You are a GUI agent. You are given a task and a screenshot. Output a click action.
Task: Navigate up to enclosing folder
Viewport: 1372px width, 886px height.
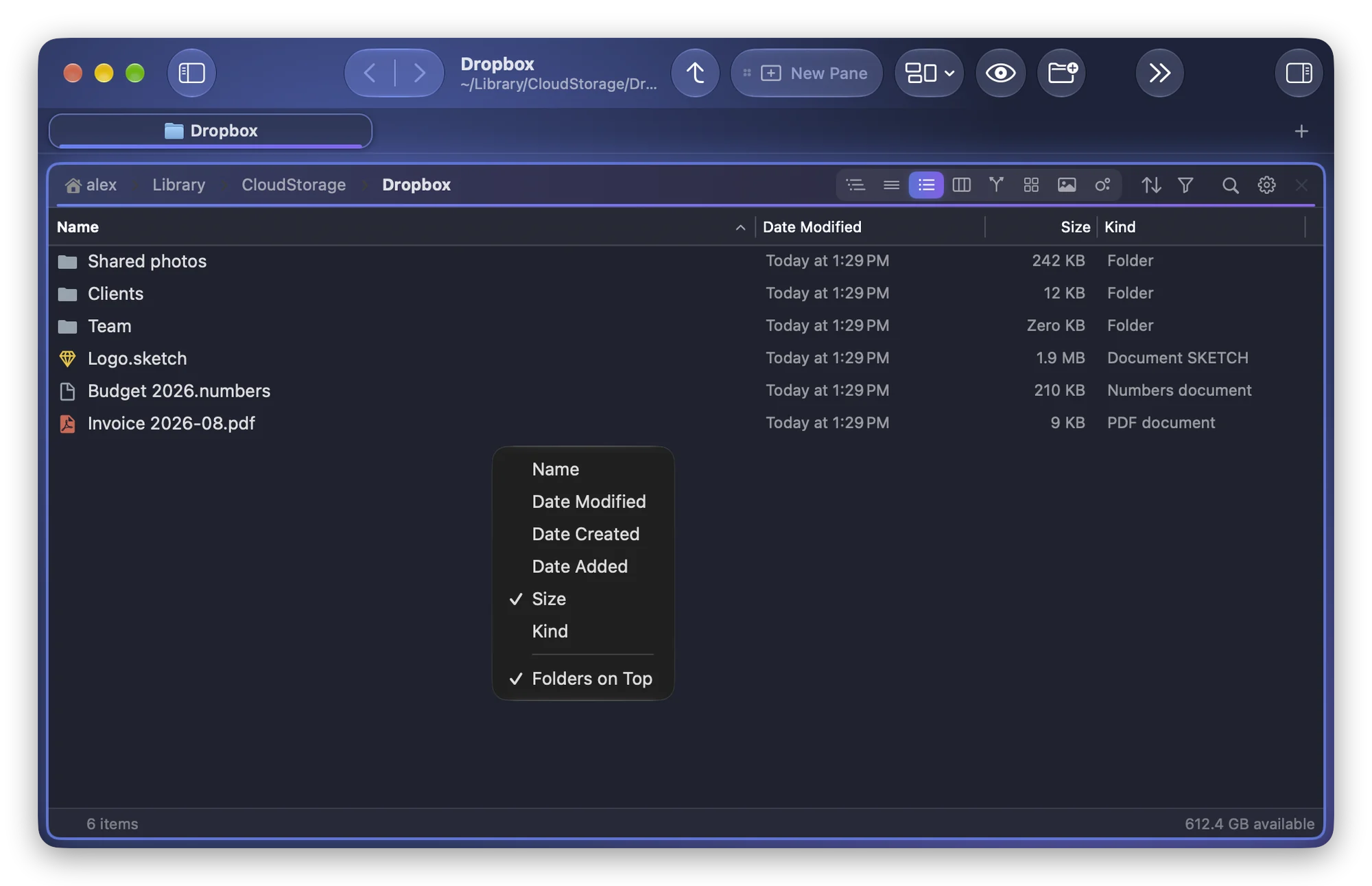pyautogui.click(x=695, y=73)
